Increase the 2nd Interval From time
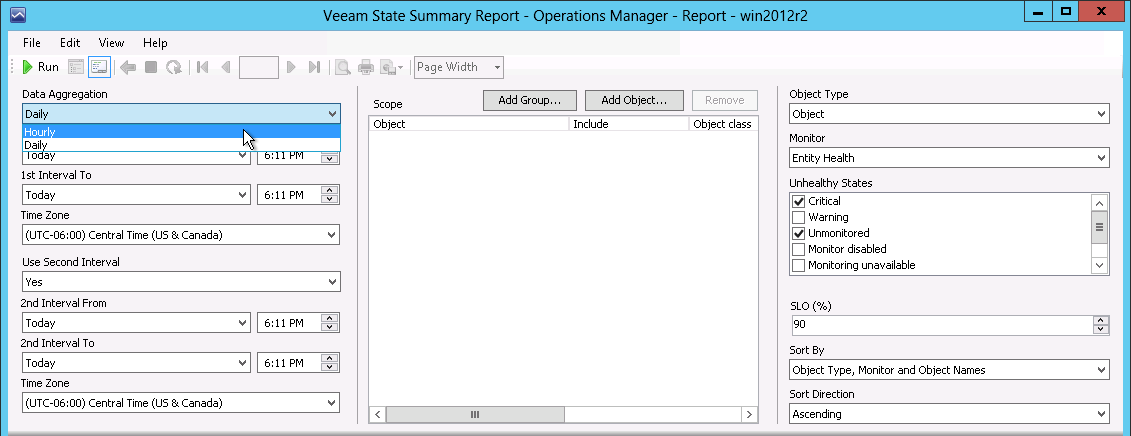The width and height of the screenshot is (1131, 436). pos(330,318)
